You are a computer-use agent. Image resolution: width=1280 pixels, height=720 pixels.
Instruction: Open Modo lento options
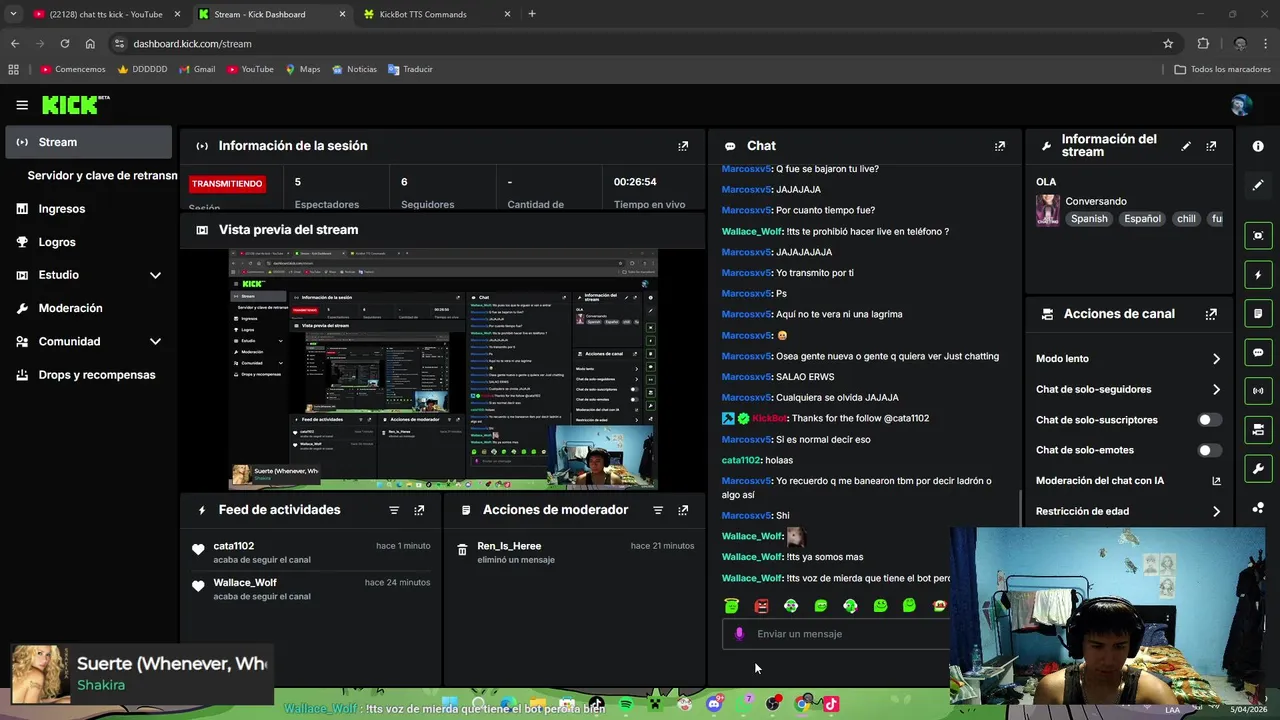point(1128,359)
